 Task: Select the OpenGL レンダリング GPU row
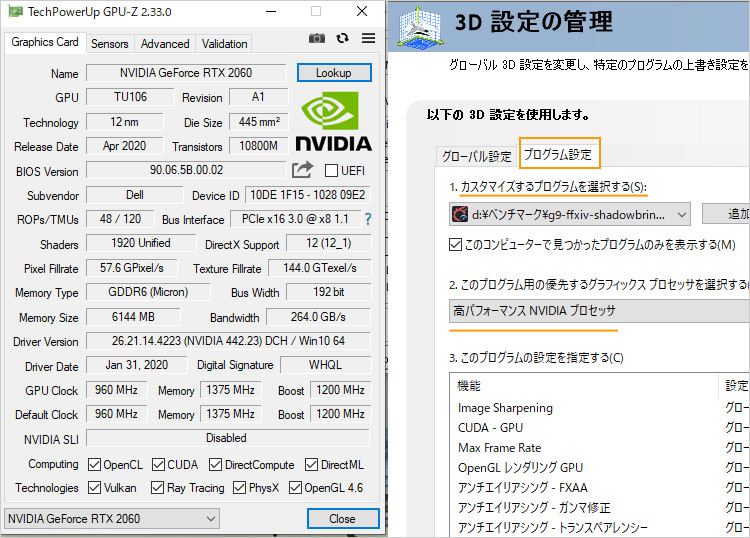599,468
